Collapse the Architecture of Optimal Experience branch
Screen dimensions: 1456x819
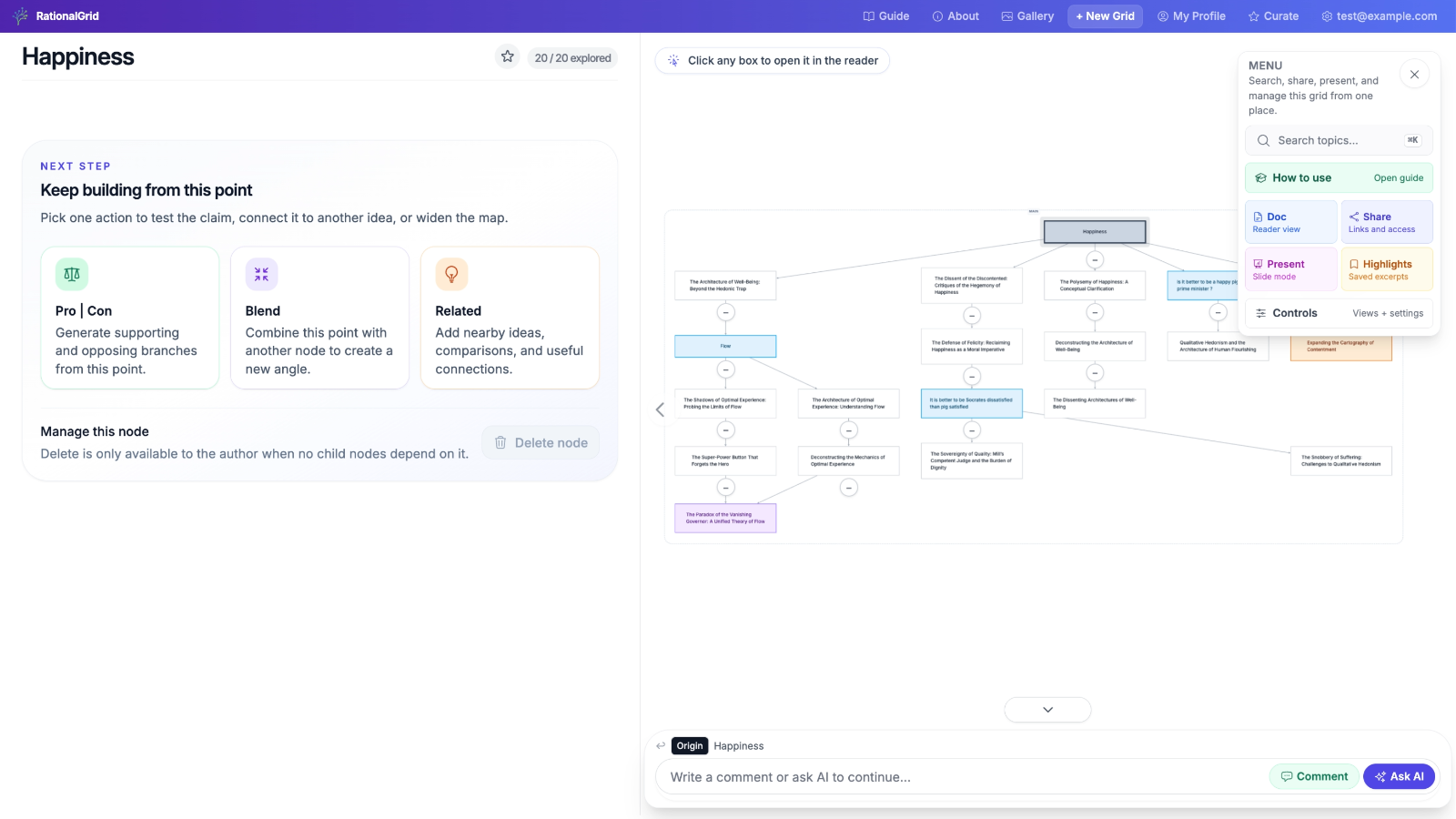click(x=848, y=428)
